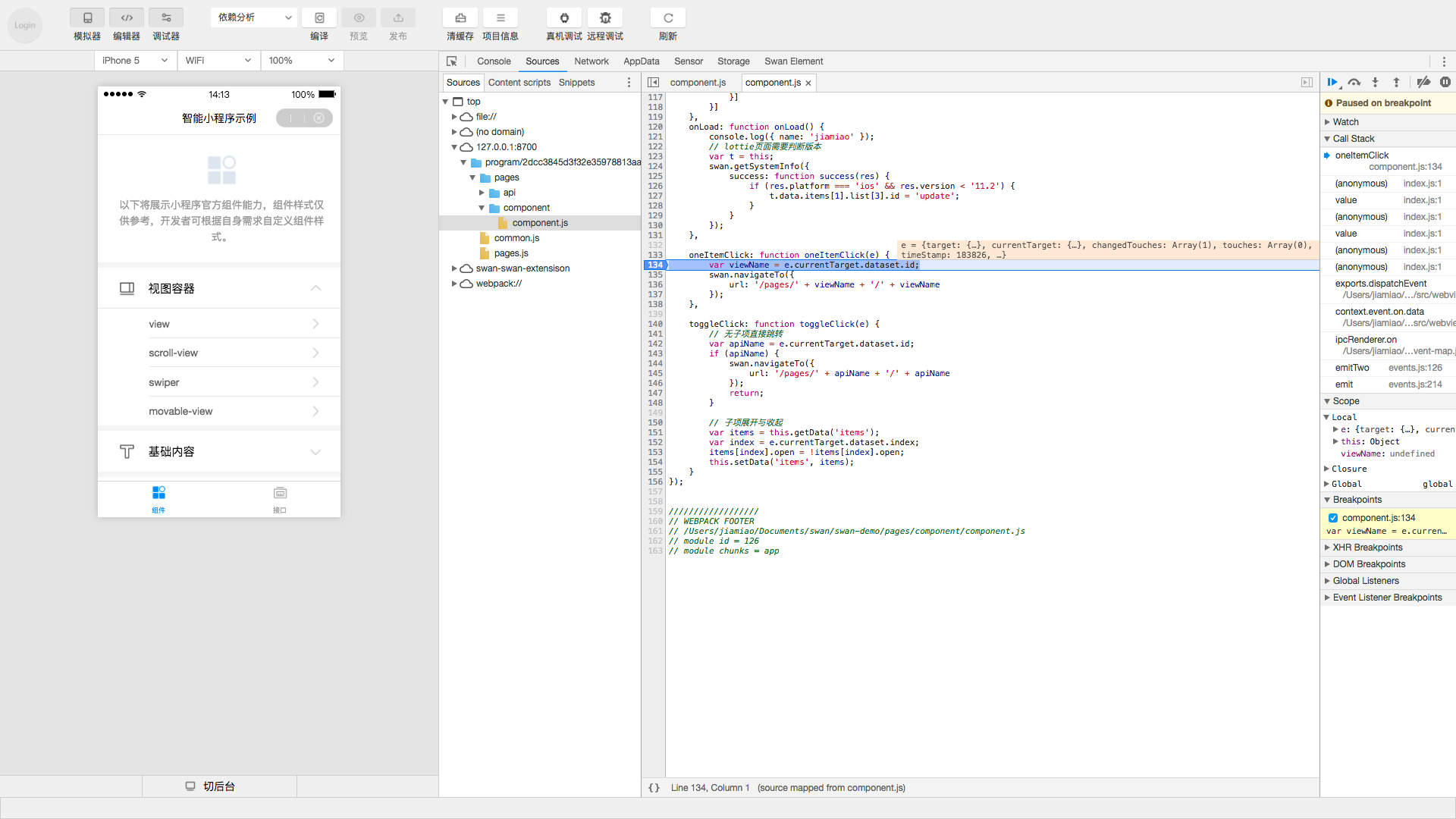The width and height of the screenshot is (1456, 819).
Task: Expand the Watch section
Action: pyautogui.click(x=1346, y=122)
